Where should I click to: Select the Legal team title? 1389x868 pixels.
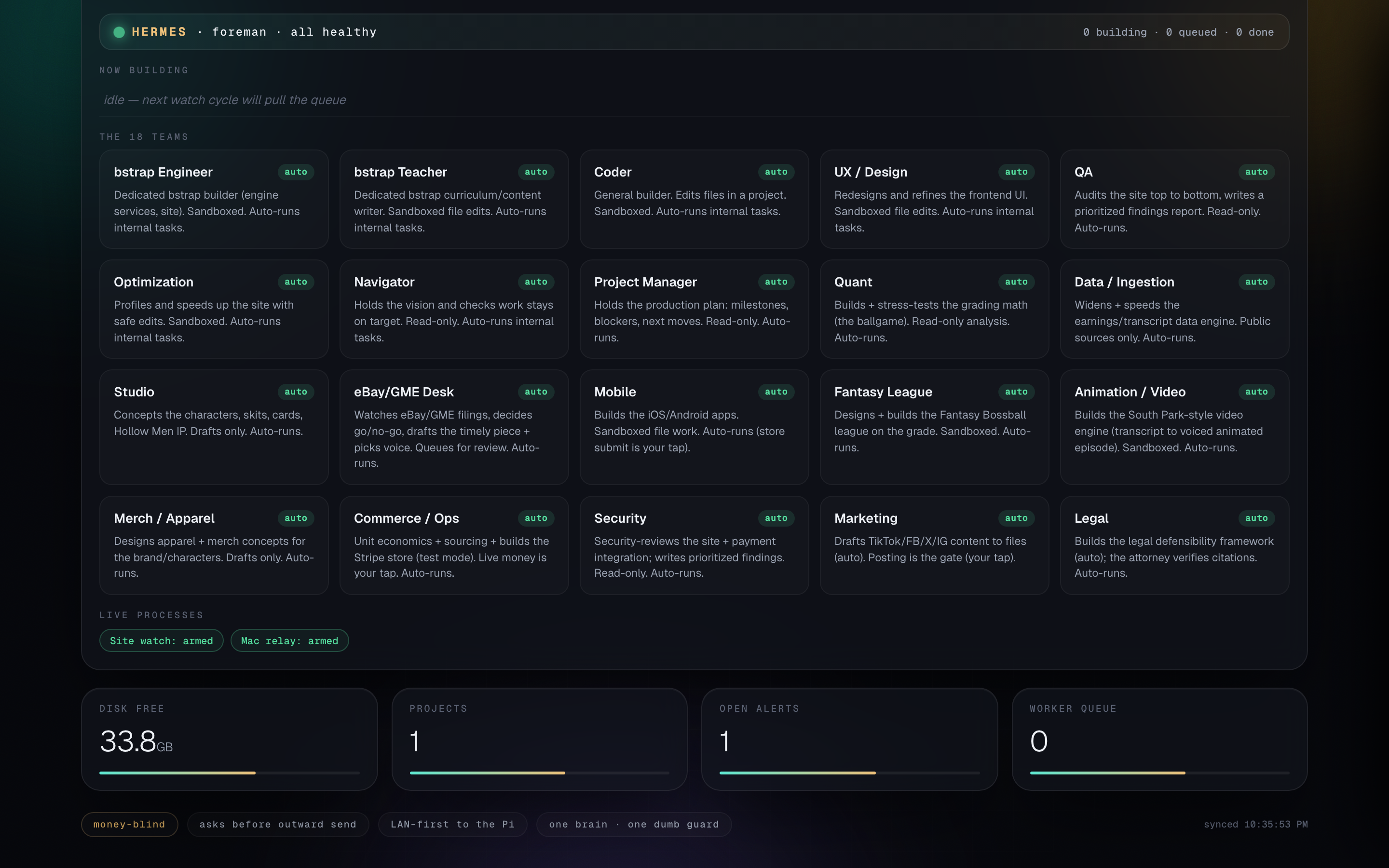click(1091, 518)
